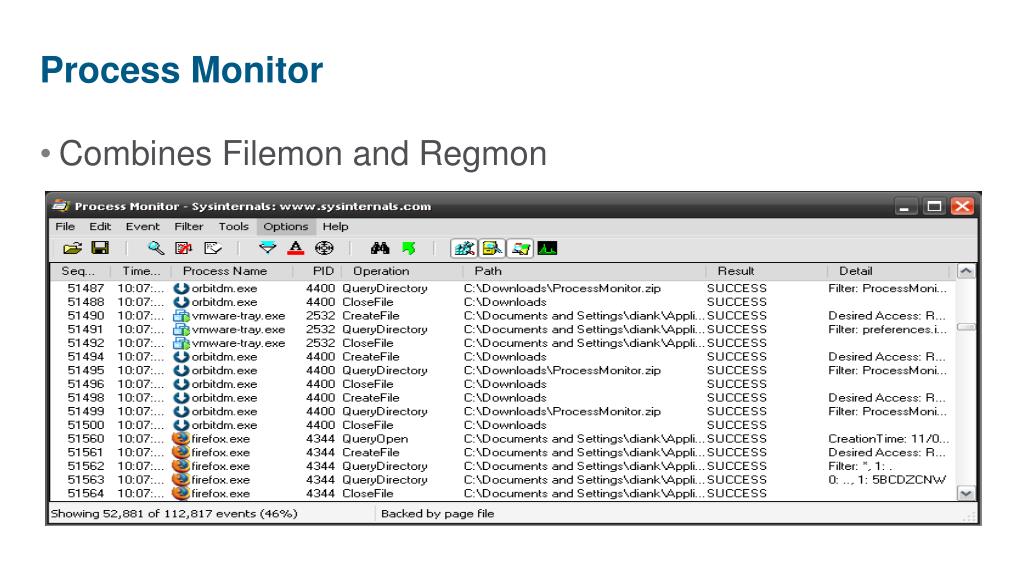
Task: Select CreateFile operation in row 51498
Action: click(x=370, y=398)
